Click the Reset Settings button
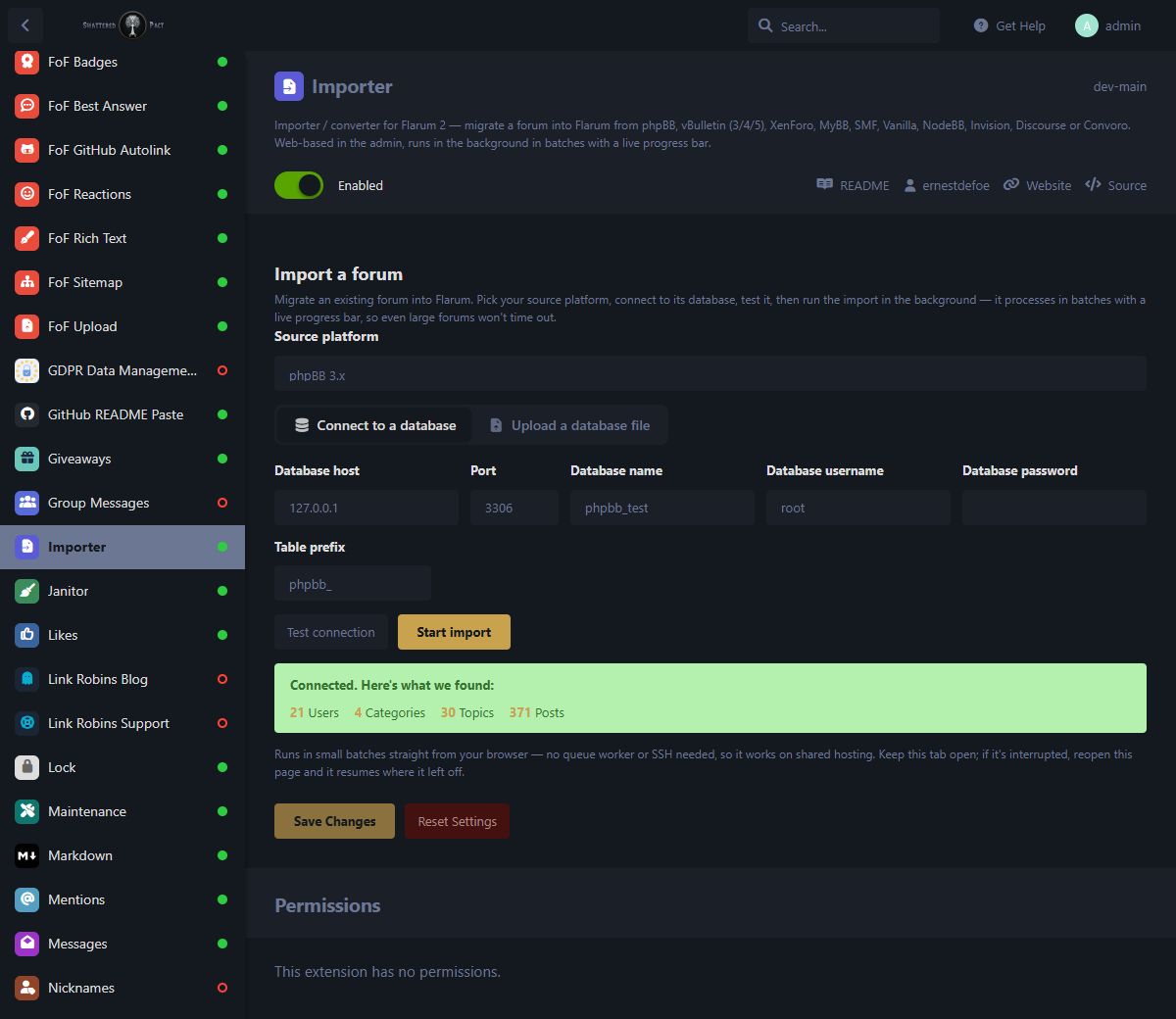1176x1019 pixels. 457,821
